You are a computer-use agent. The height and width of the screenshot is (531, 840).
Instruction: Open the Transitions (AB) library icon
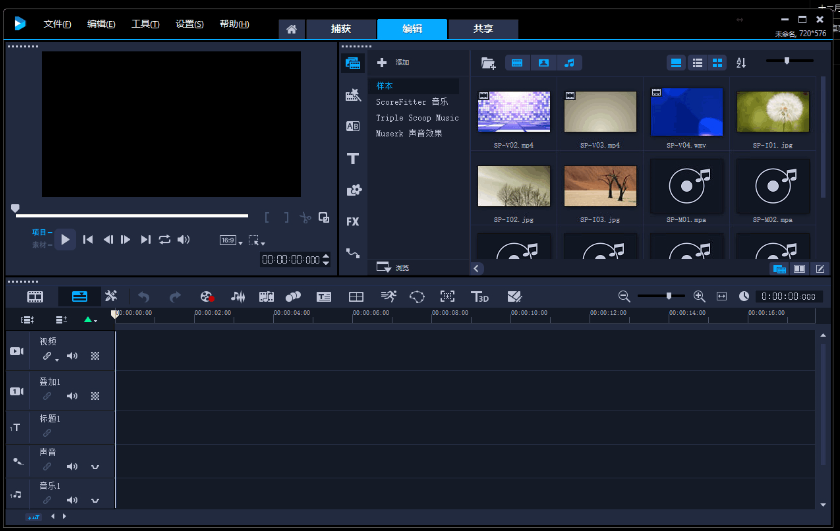pyautogui.click(x=352, y=126)
